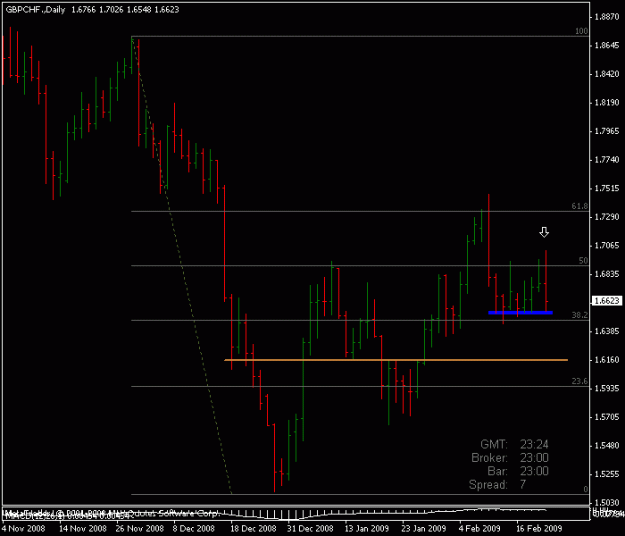Click the 18 Dec 2008 date label
The width and height of the screenshot is (625, 536).
(253, 529)
